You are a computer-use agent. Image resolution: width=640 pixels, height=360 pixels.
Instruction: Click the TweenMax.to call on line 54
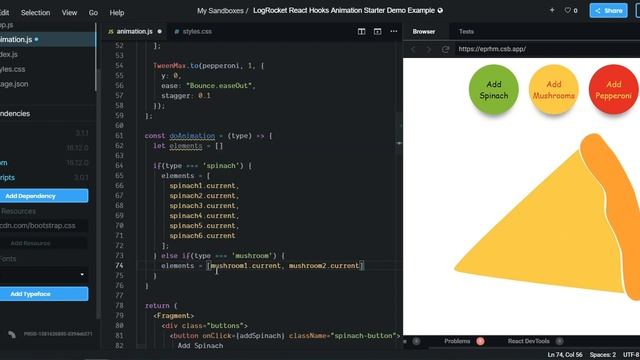coord(176,65)
